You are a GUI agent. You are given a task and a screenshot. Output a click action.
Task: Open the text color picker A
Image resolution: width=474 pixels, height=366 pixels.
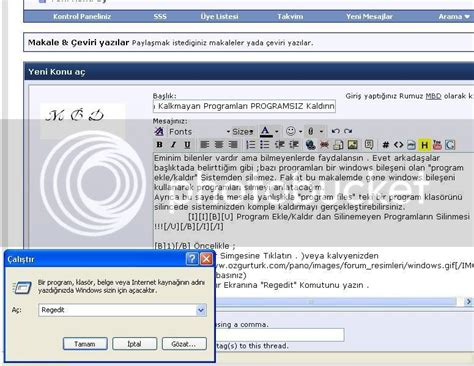[265, 131]
